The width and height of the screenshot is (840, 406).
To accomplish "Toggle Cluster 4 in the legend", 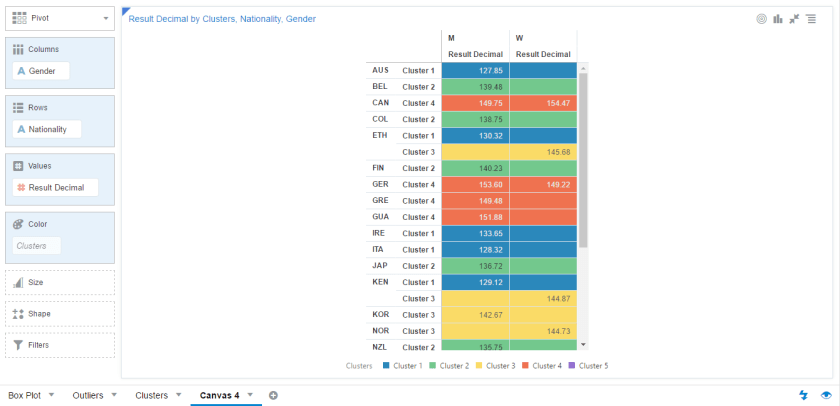I will click(546, 366).
